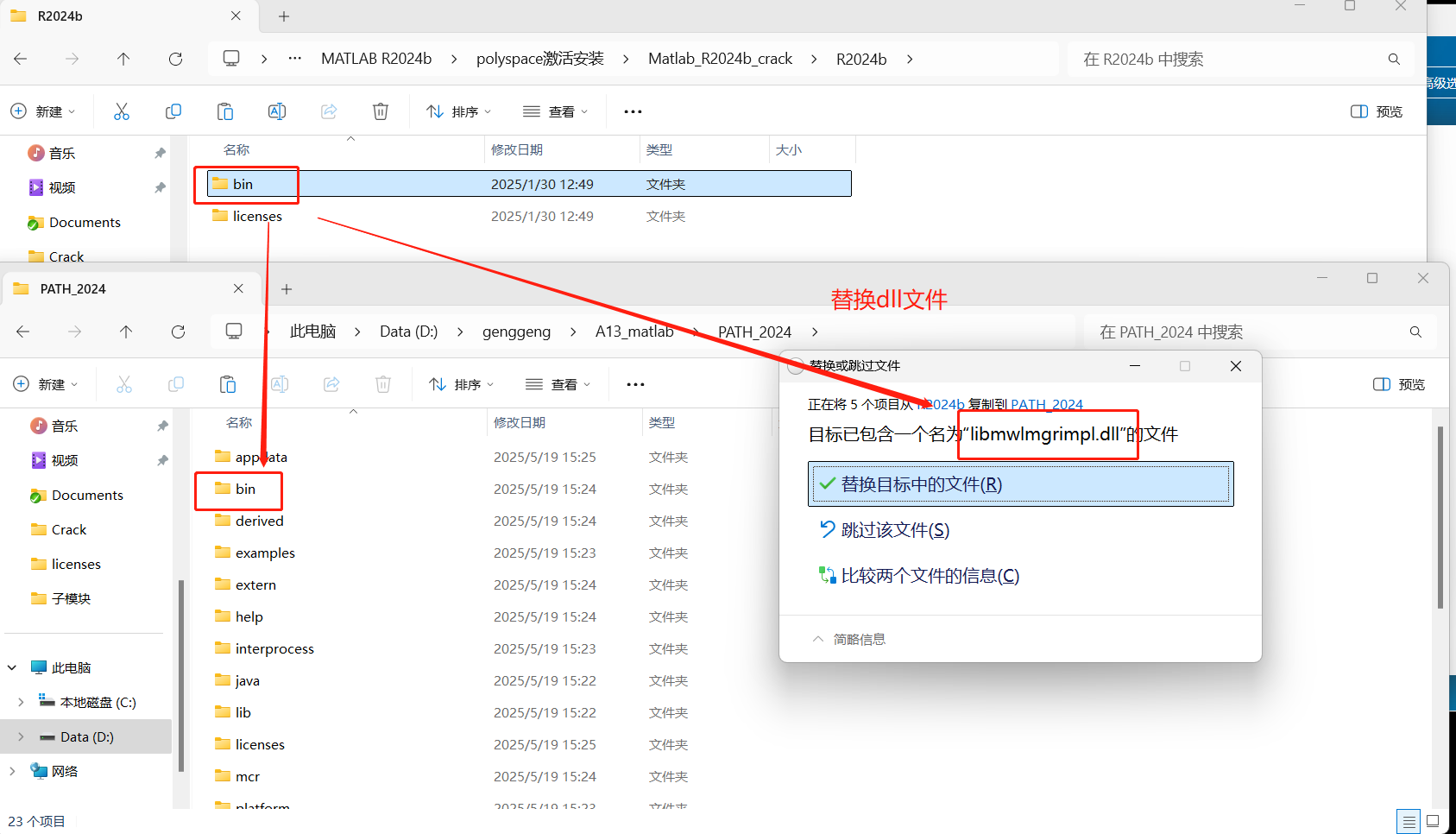Select derived folder in PATH_2024 list
The image size is (1456, 834).
click(x=259, y=521)
